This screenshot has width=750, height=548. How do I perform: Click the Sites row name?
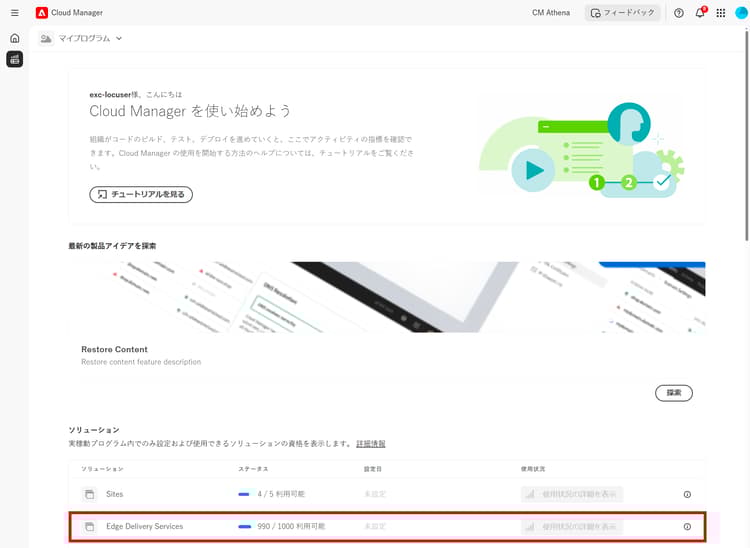click(x=115, y=494)
